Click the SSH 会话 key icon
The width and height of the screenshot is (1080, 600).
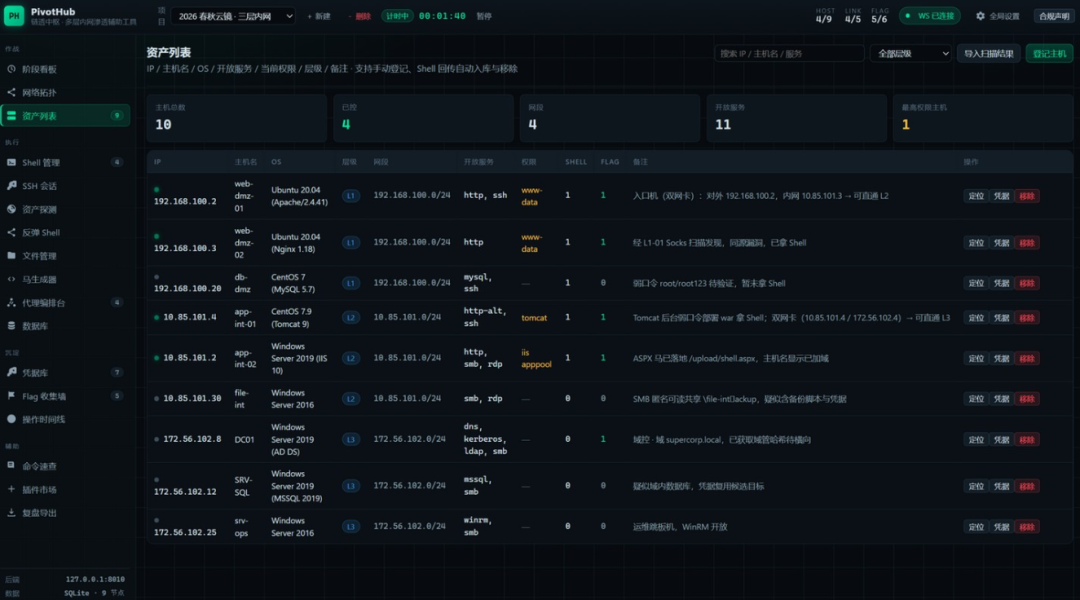11,186
